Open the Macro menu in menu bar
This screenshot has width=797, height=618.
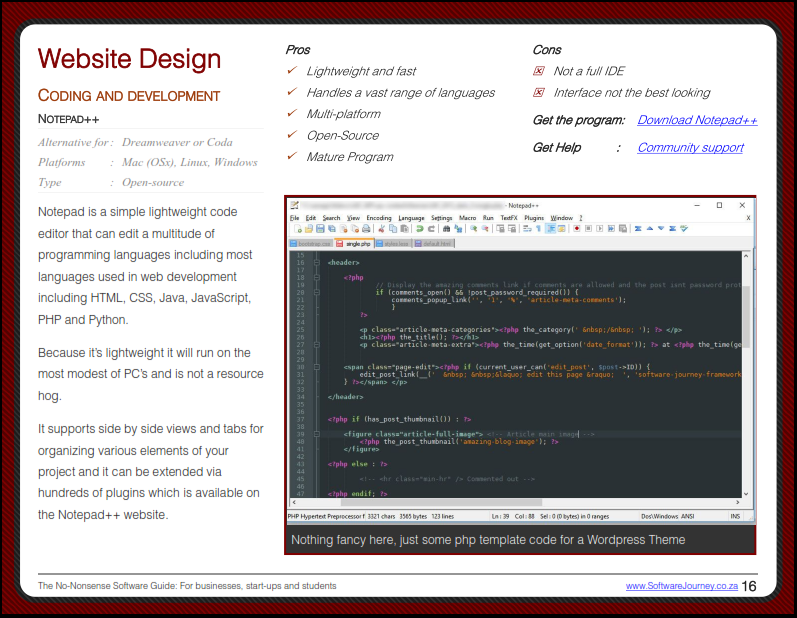[x=467, y=217]
